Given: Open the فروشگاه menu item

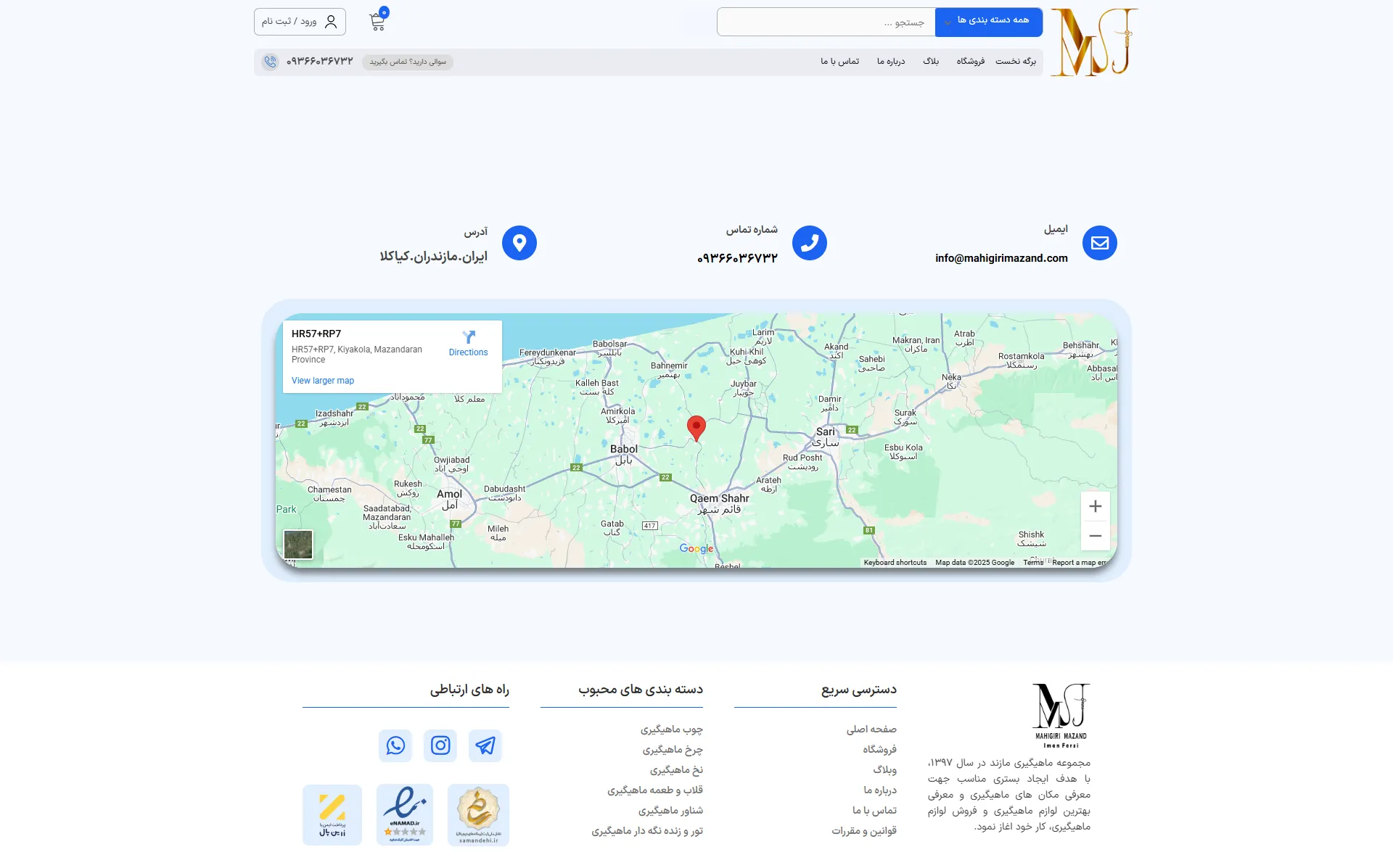Looking at the screenshot, I should point(970,62).
